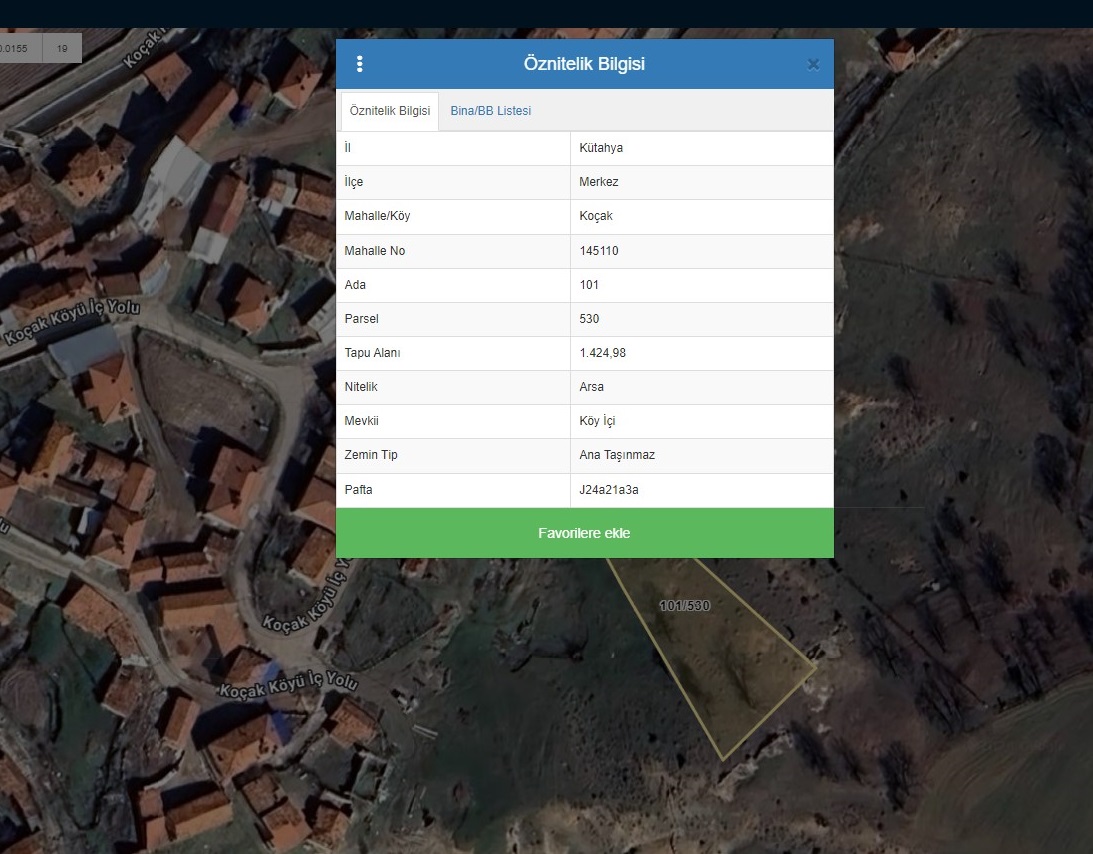Switch to the Bina/BB Listesi tab

coord(490,111)
